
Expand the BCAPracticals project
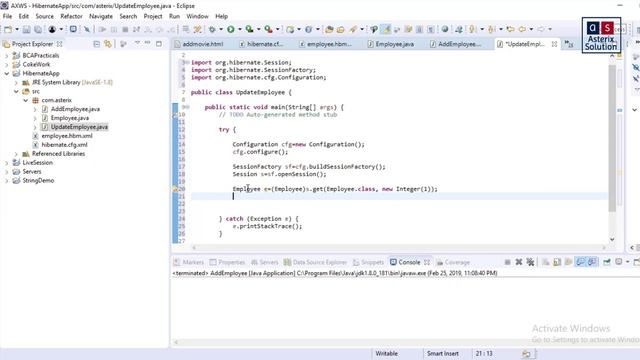pos(7,56)
